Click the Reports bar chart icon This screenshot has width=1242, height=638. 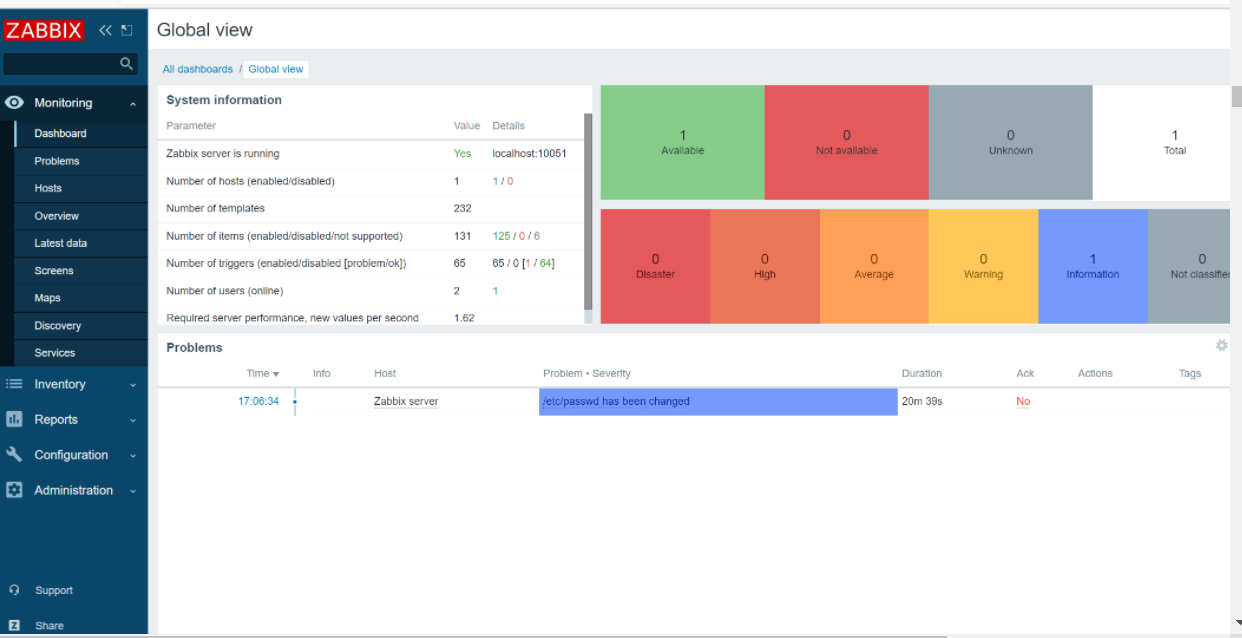click(14, 419)
